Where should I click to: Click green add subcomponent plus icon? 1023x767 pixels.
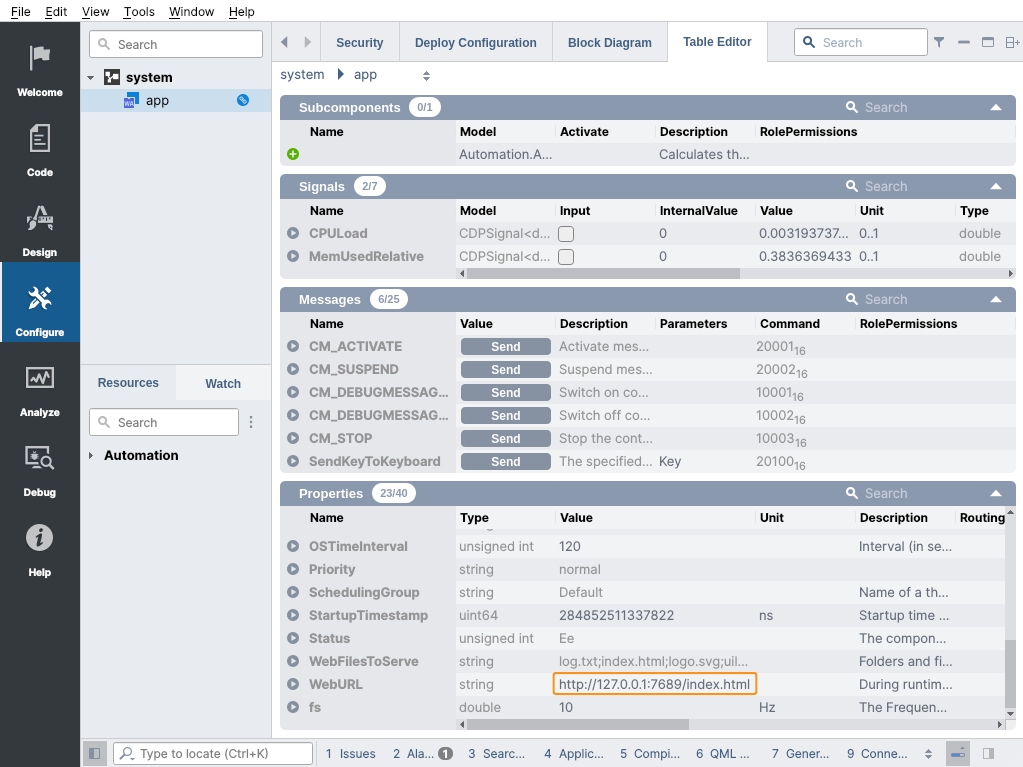click(x=293, y=154)
